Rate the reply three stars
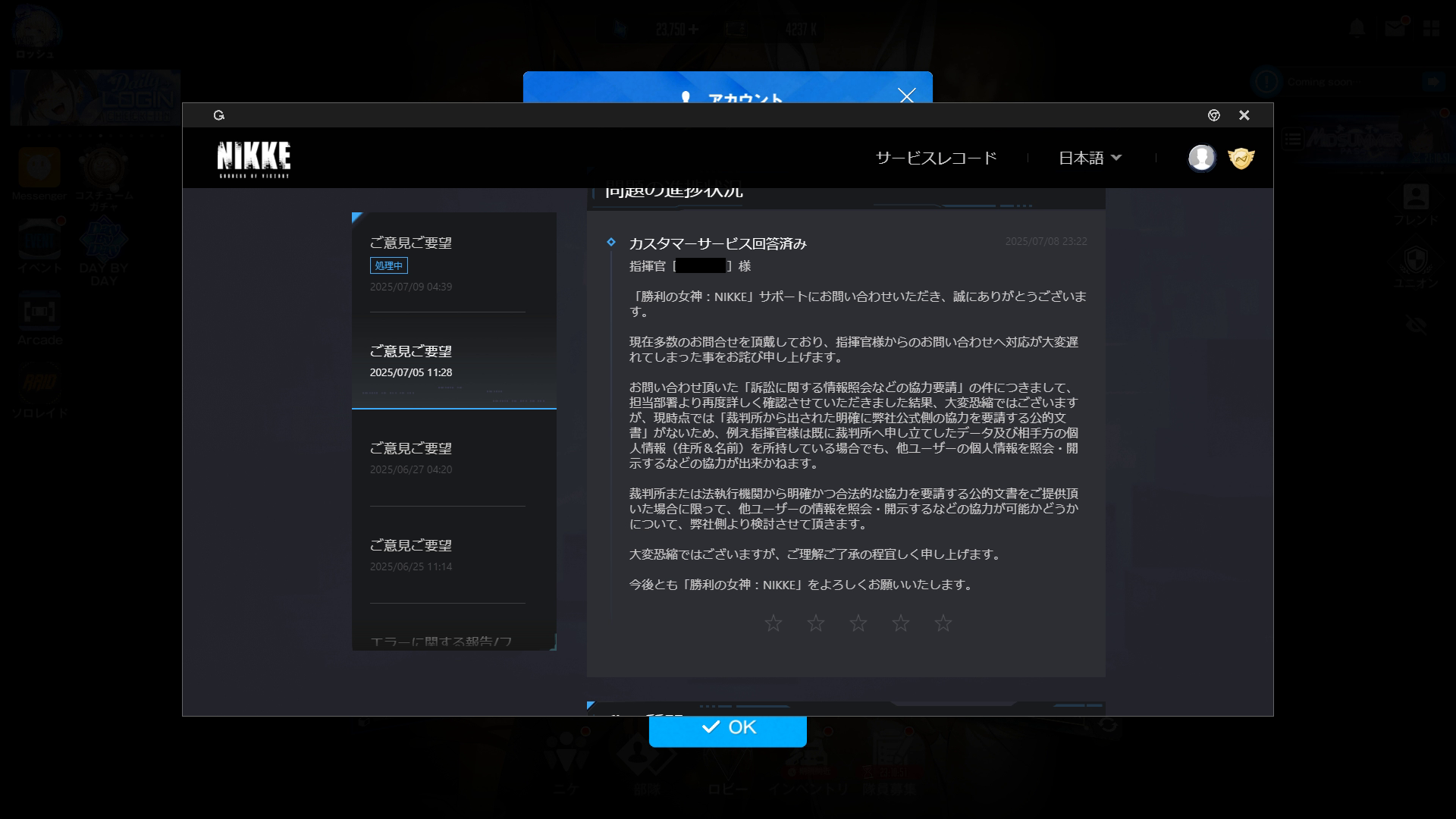Image resolution: width=1456 pixels, height=819 pixels. point(858,623)
